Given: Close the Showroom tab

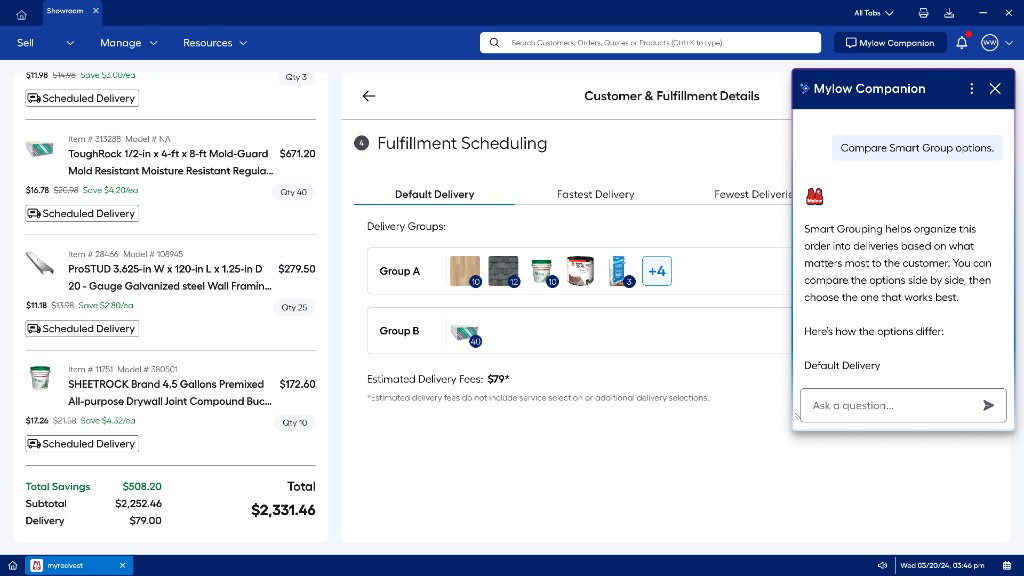Looking at the screenshot, I should click(96, 11).
